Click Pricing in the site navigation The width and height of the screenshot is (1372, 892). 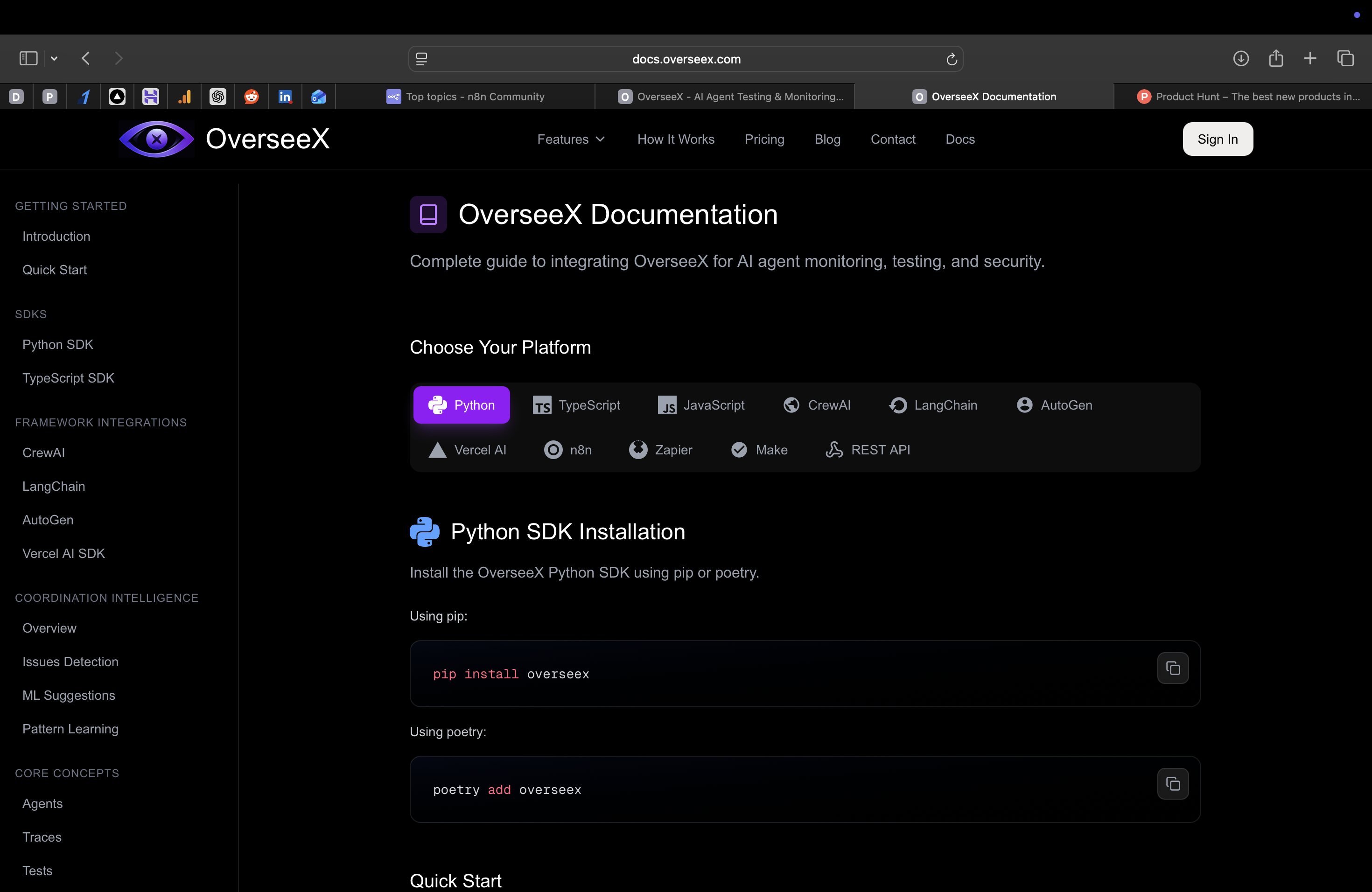pos(764,139)
